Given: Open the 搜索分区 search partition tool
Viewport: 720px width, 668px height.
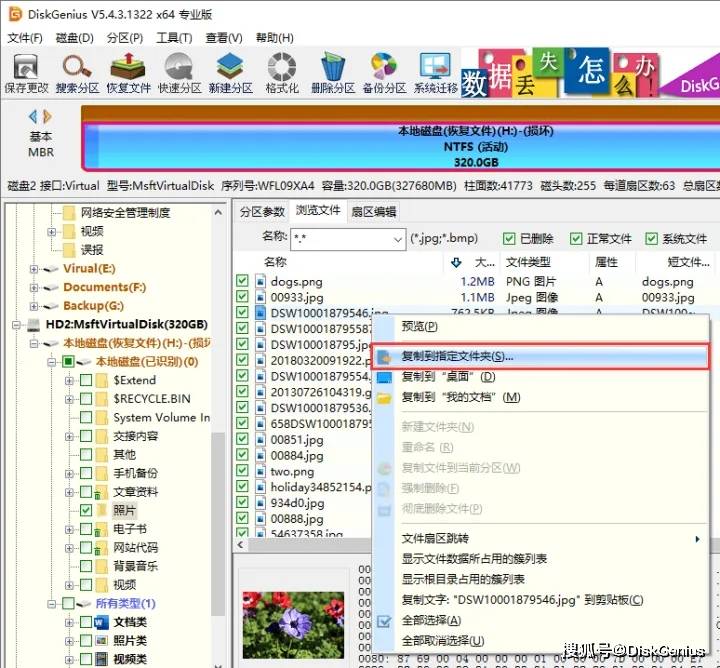Looking at the screenshot, I should click(77, 72).
